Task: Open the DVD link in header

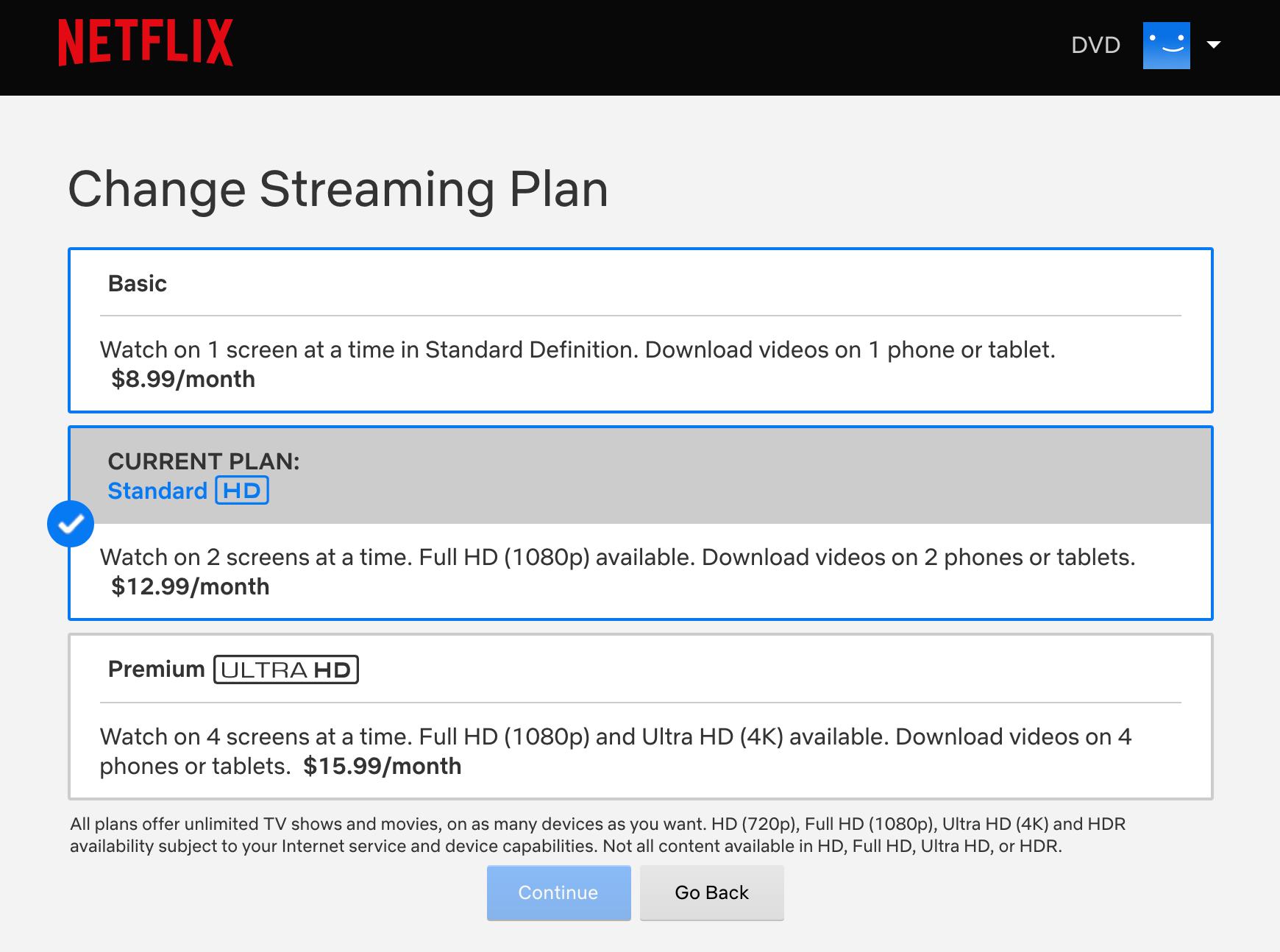Action: (x=1095, y=45)
